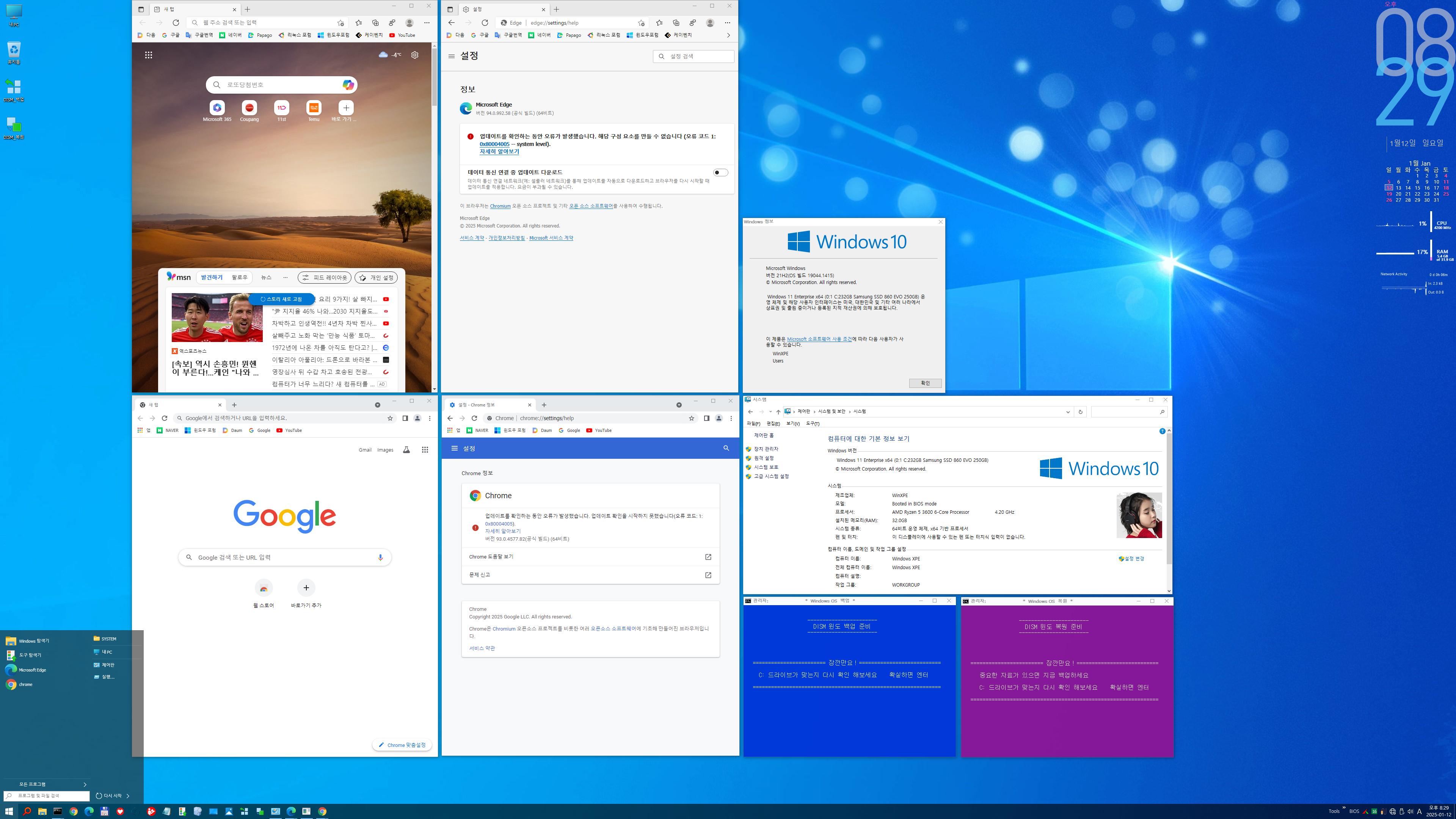Open Chrome 도움말 보기 row
1456x819 pixels.
click(x=590, y=557)
